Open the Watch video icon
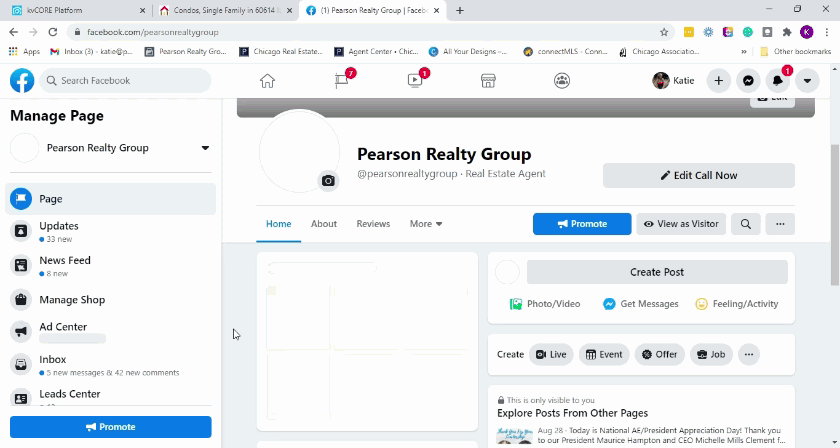This screenshot has width=840, height=448. point(415,80)
